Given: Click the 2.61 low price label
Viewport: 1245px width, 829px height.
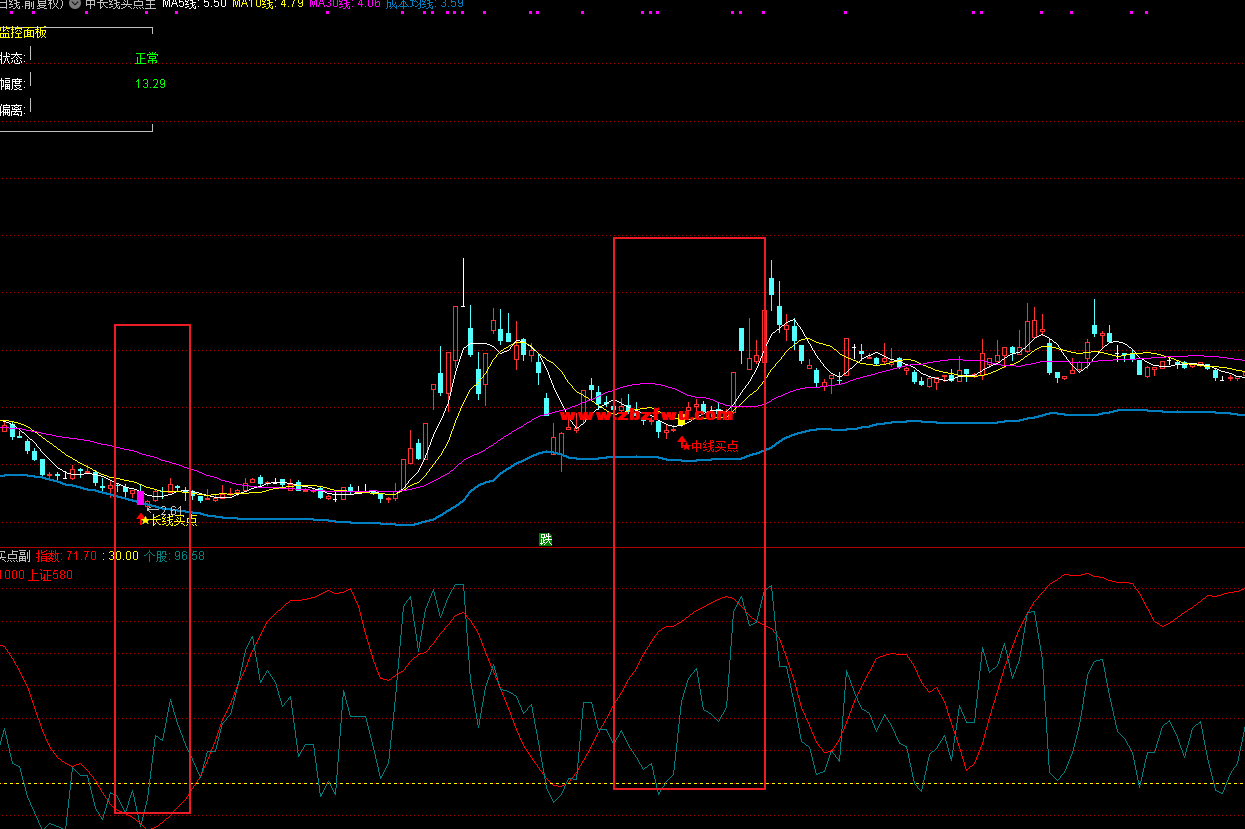Looking at the screenshot, I should 170,510.
